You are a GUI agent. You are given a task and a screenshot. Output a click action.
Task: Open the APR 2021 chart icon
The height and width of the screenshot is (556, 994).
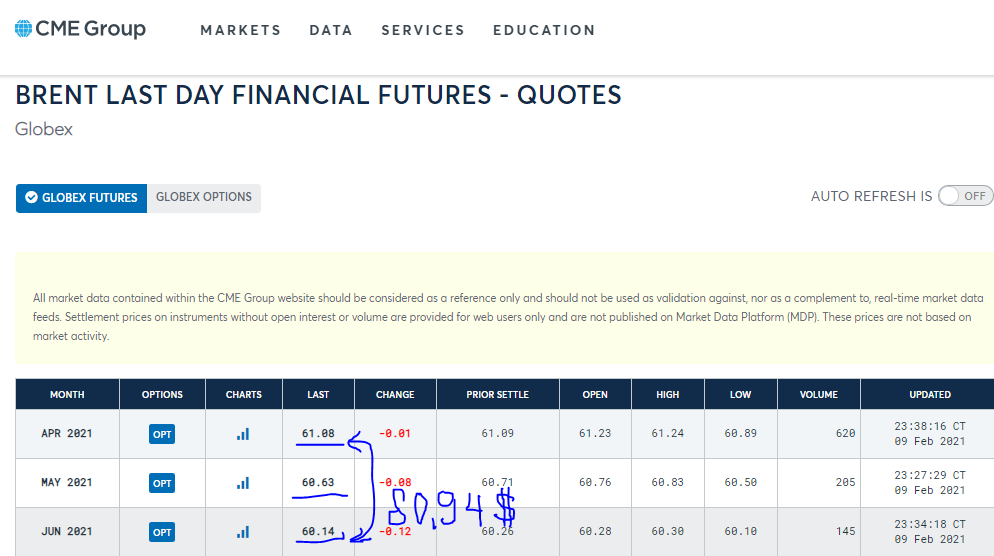click(243, 434)
